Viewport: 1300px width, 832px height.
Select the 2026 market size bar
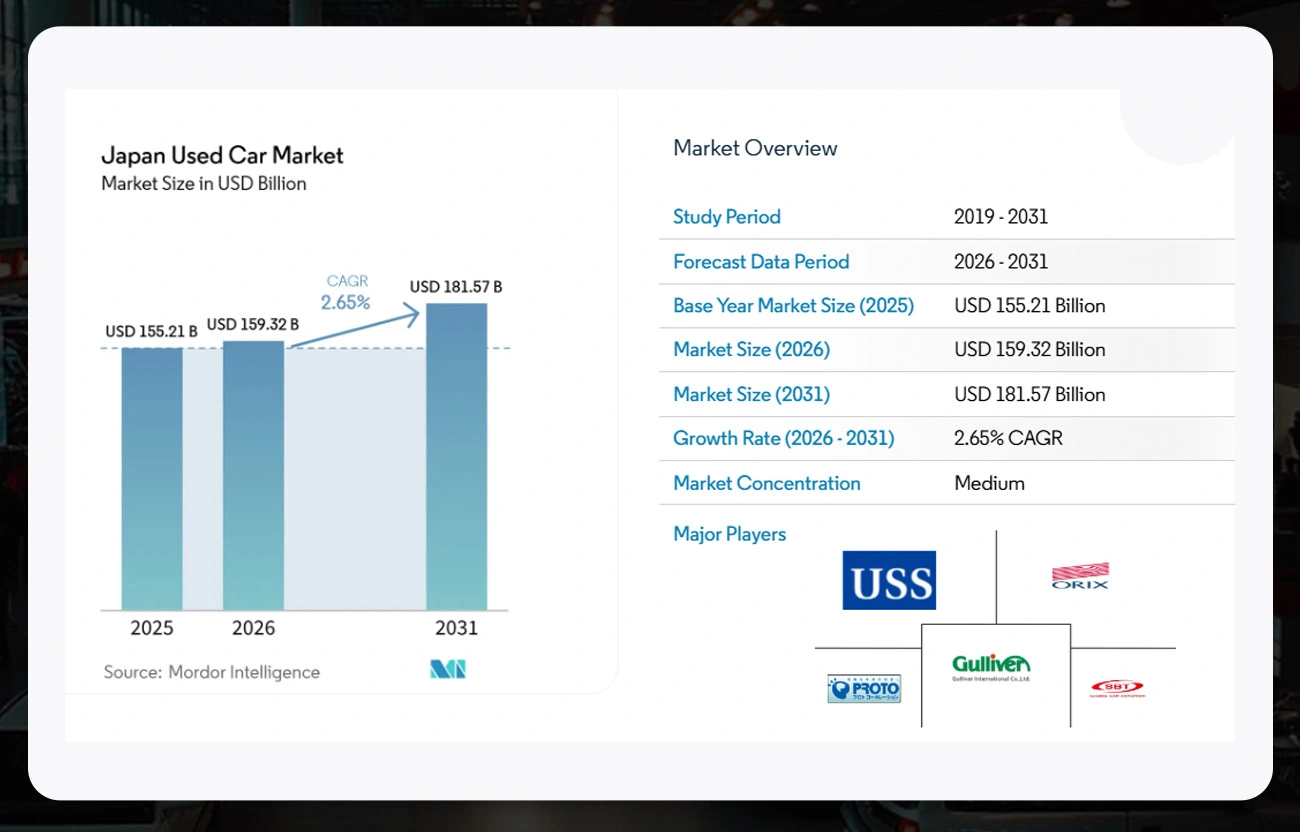(x=253, y=475)
